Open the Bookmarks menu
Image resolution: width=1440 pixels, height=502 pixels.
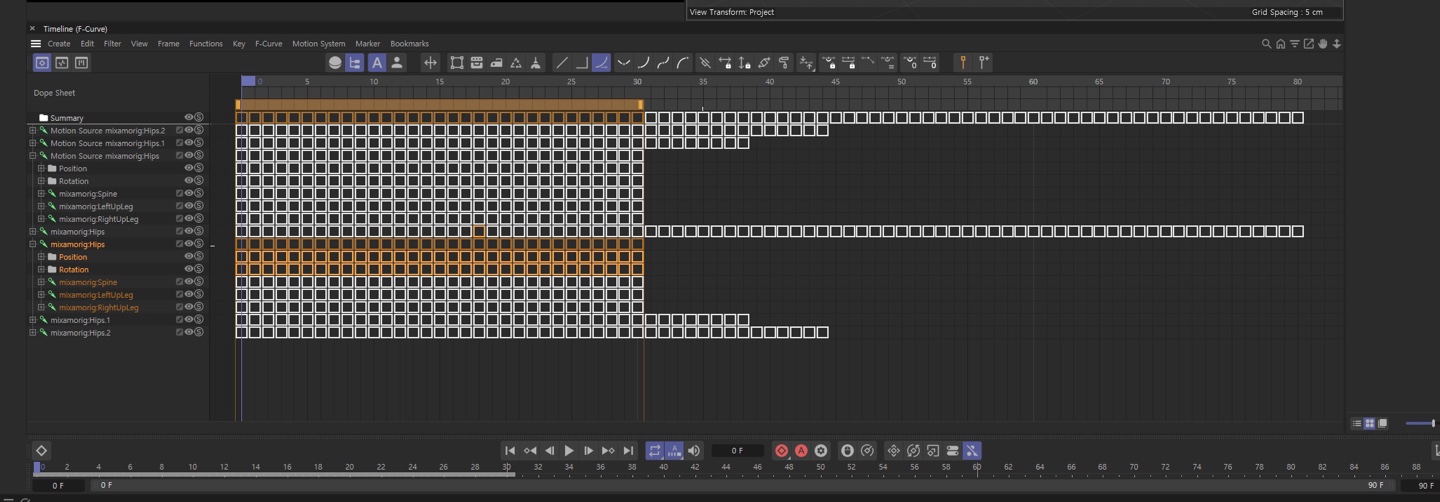pos(409,44)
